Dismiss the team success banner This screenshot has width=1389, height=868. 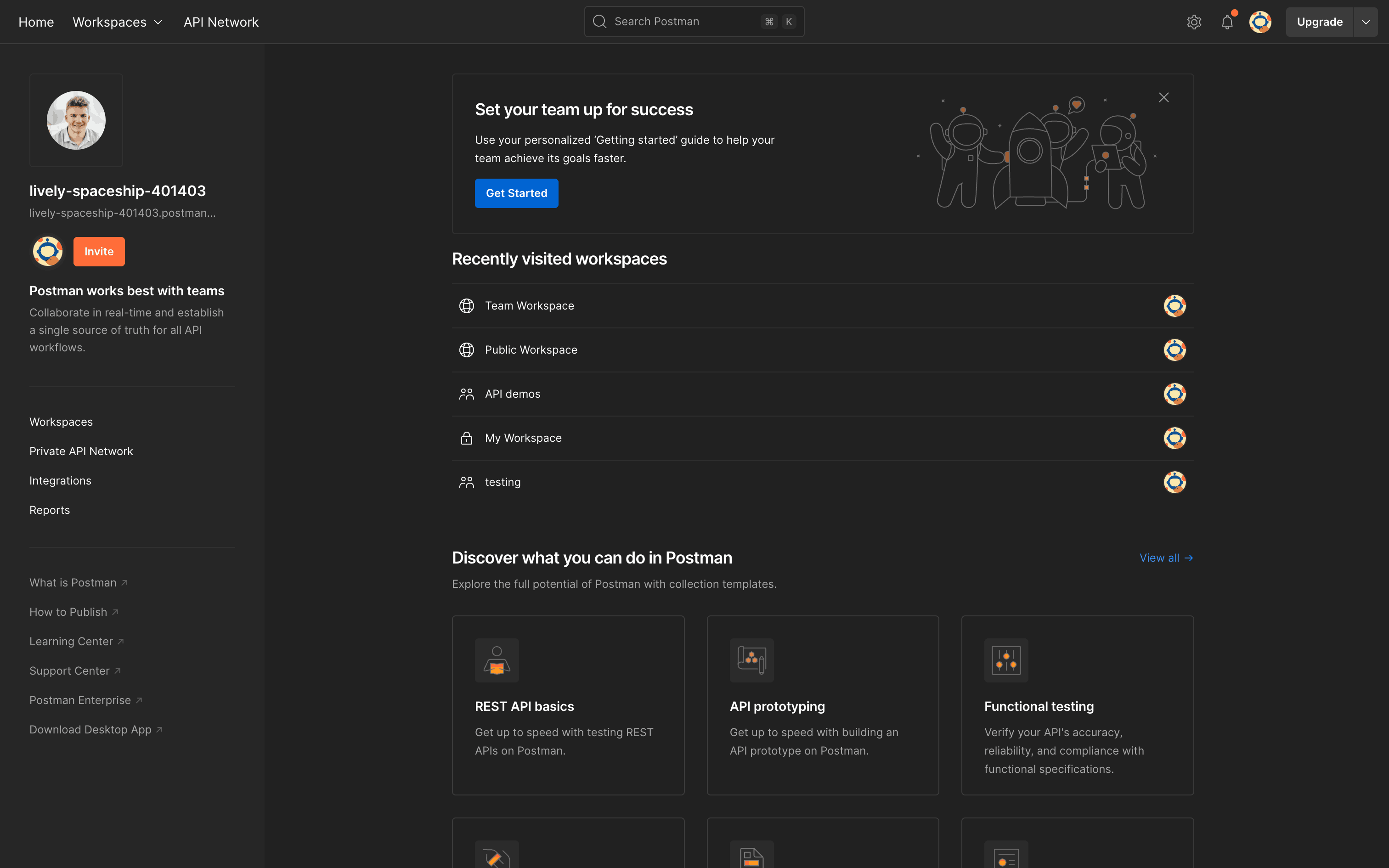[x=1163, y=97]
